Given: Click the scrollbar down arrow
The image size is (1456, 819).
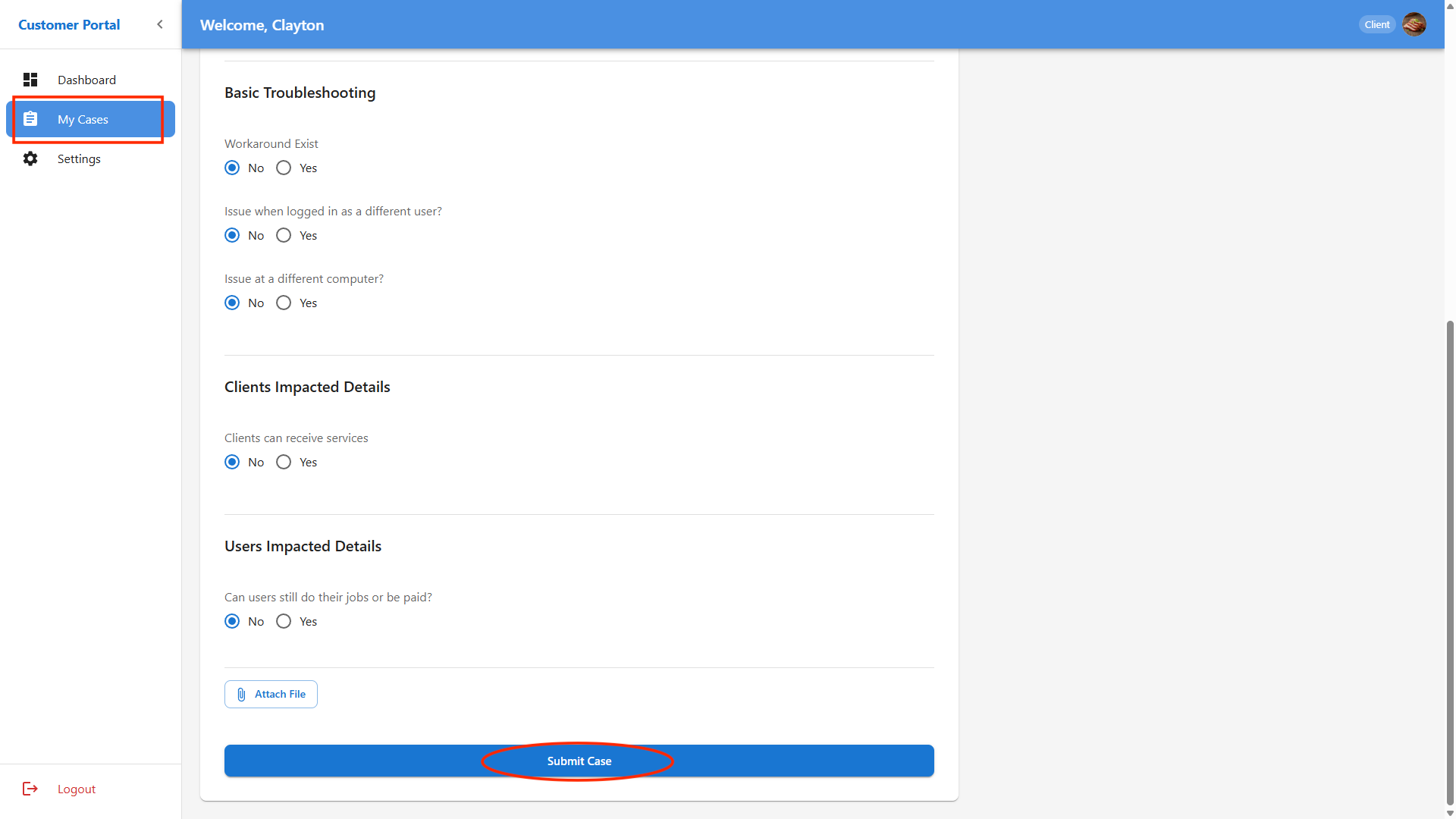Looking at the screenshot, I should point(1450,813).
